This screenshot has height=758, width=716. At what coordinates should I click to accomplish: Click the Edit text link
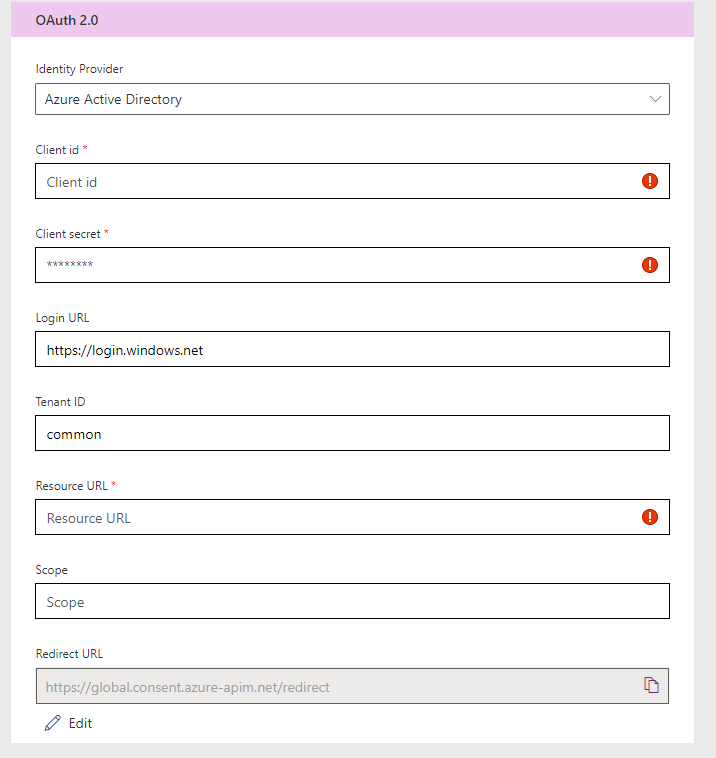click(80, 723)
